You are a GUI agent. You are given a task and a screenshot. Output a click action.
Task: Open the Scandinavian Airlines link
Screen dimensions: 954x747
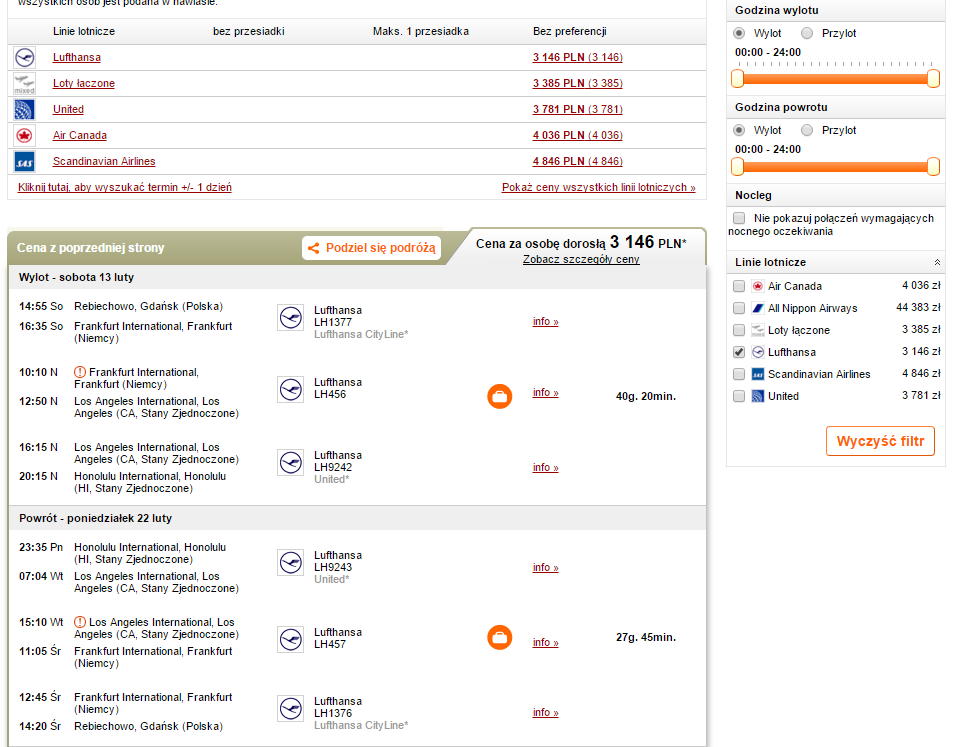(x=104, y=161)
